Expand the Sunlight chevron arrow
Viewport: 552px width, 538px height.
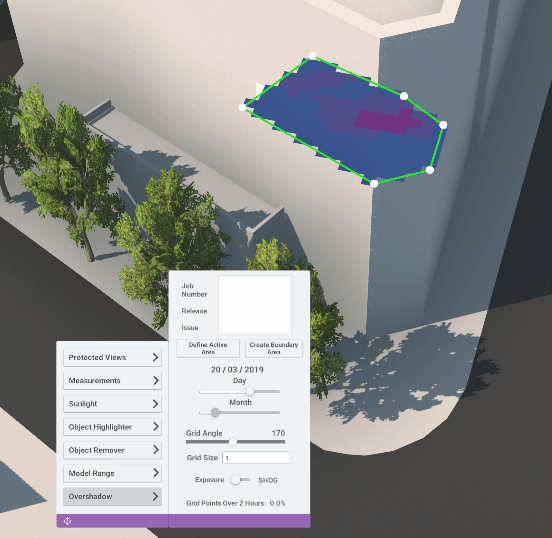pyautogui.click(x=155, y=404)
